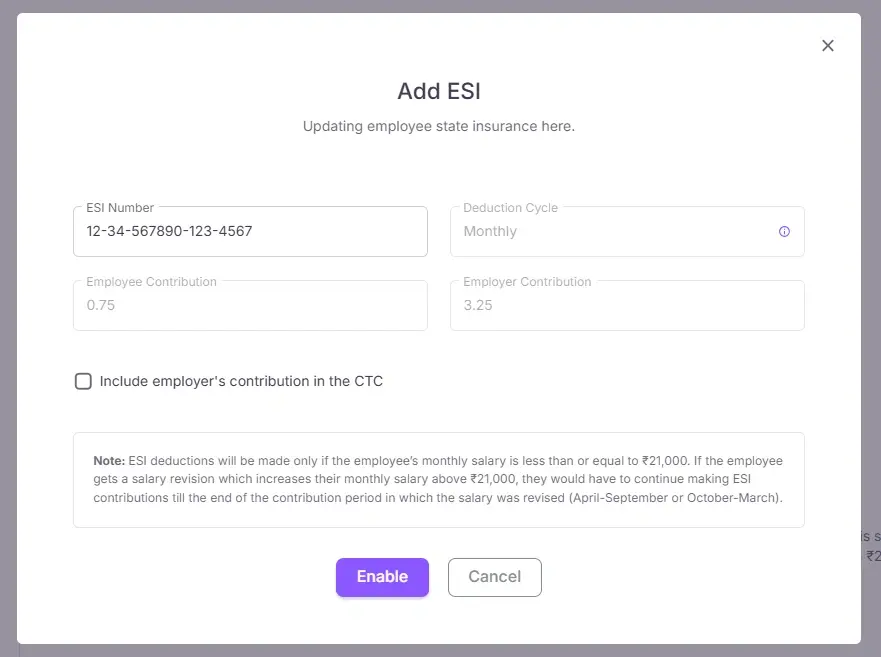Click the 3.25 employer contribution value
This screenshot has height=657, width=881.
point(478,306)
